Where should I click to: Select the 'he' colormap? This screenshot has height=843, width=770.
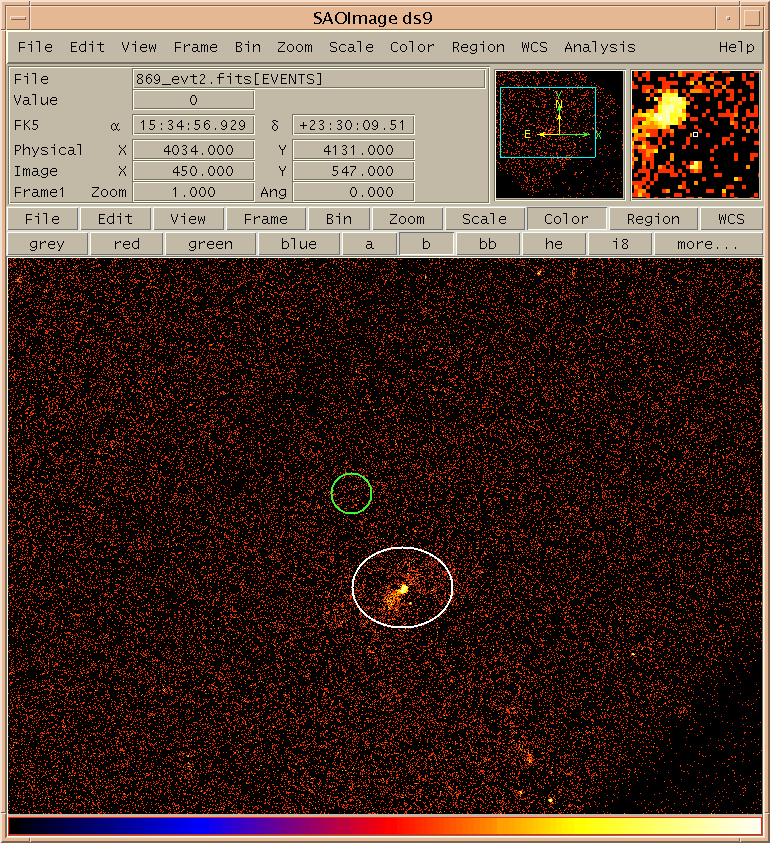pyautogui.click(x=554, y=244)
